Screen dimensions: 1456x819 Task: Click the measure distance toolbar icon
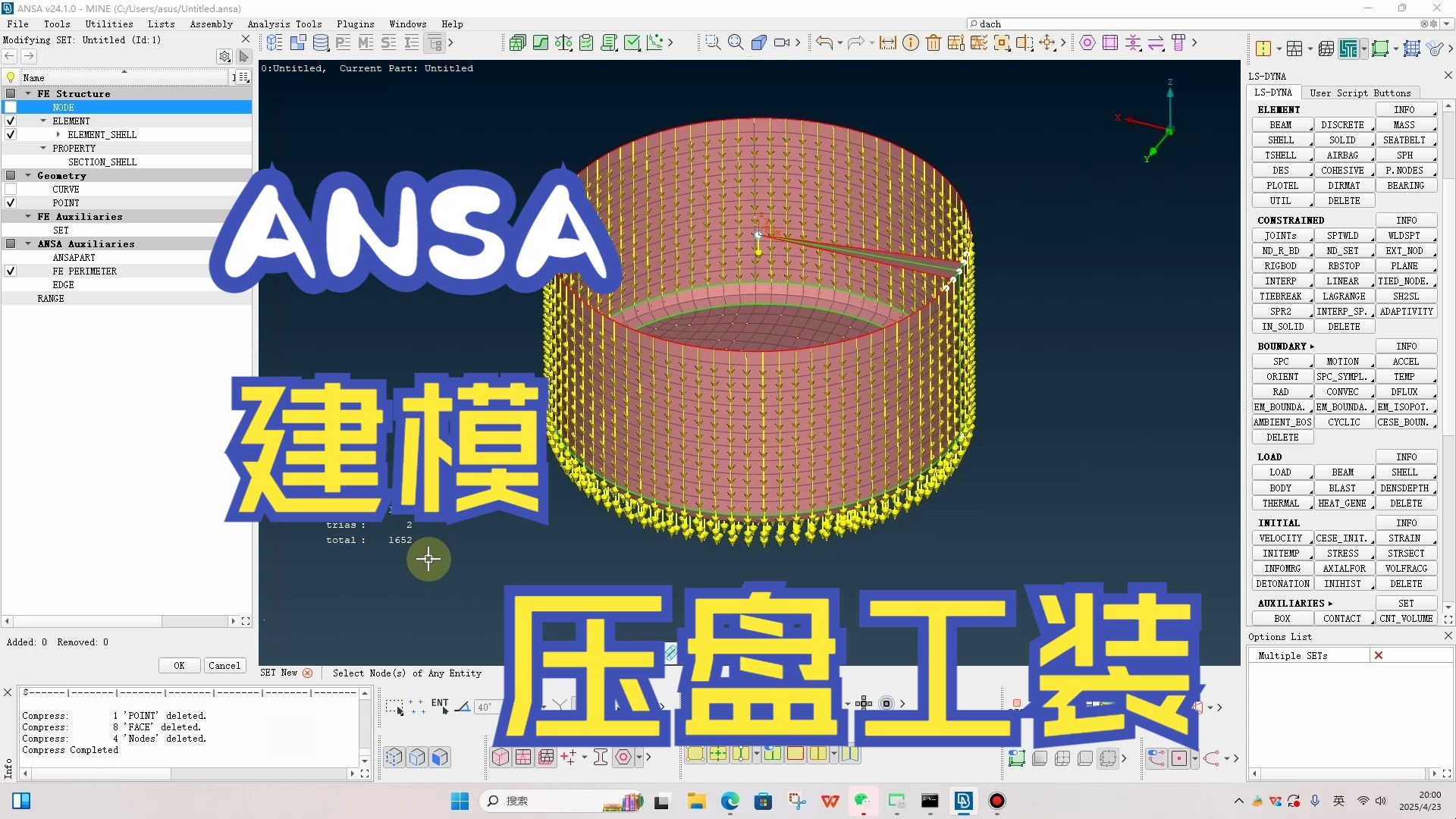point(888,43)
